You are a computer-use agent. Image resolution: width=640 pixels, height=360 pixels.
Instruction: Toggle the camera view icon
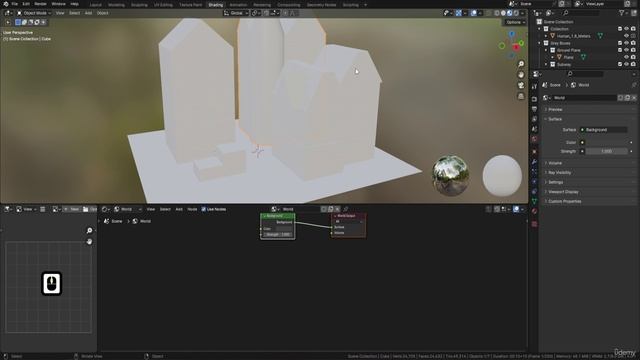click(x=521, y=85)
